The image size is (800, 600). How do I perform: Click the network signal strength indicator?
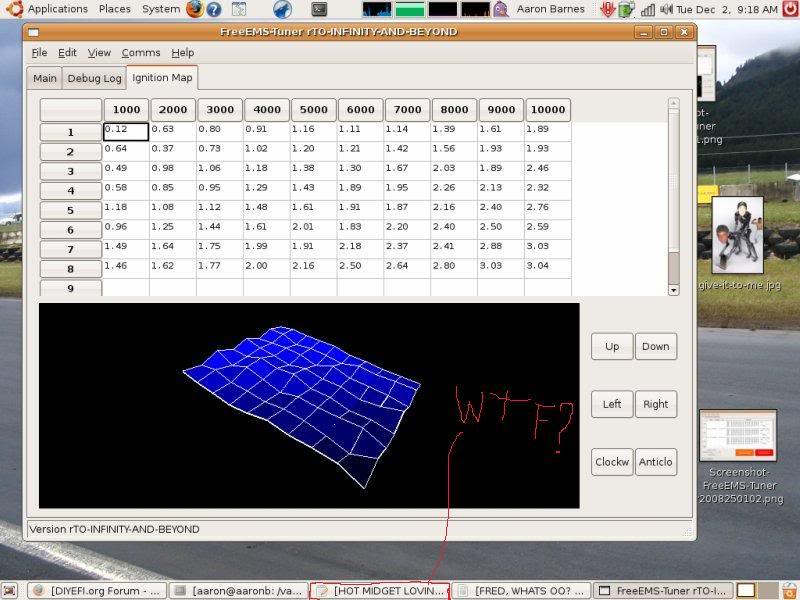(648, 10)
